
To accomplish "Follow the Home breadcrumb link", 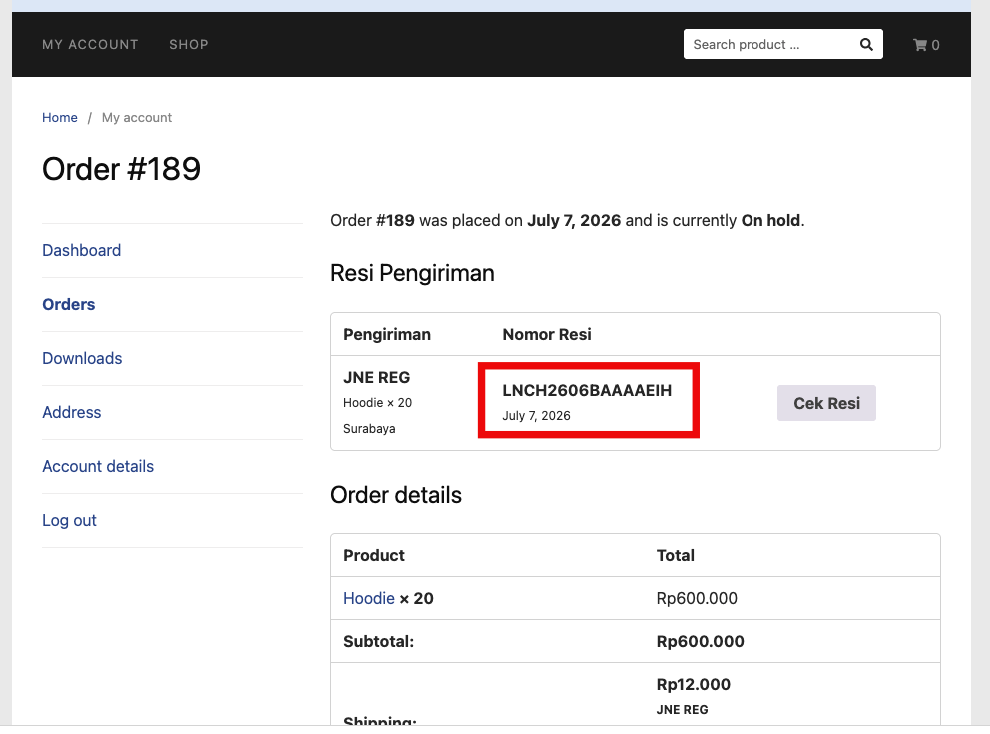I will click(x=60, y=117).
